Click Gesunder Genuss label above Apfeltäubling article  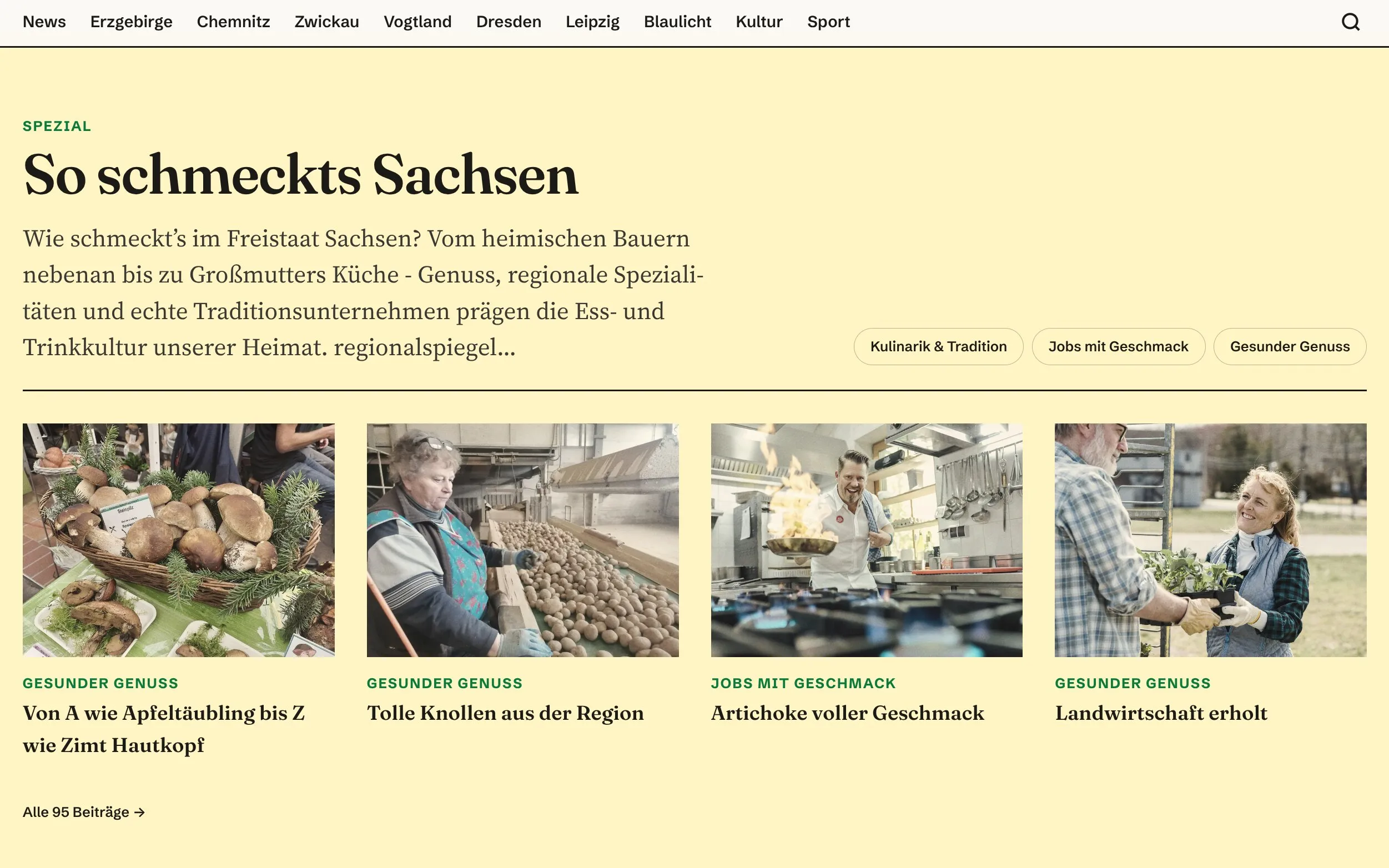(x=100, y=683)
